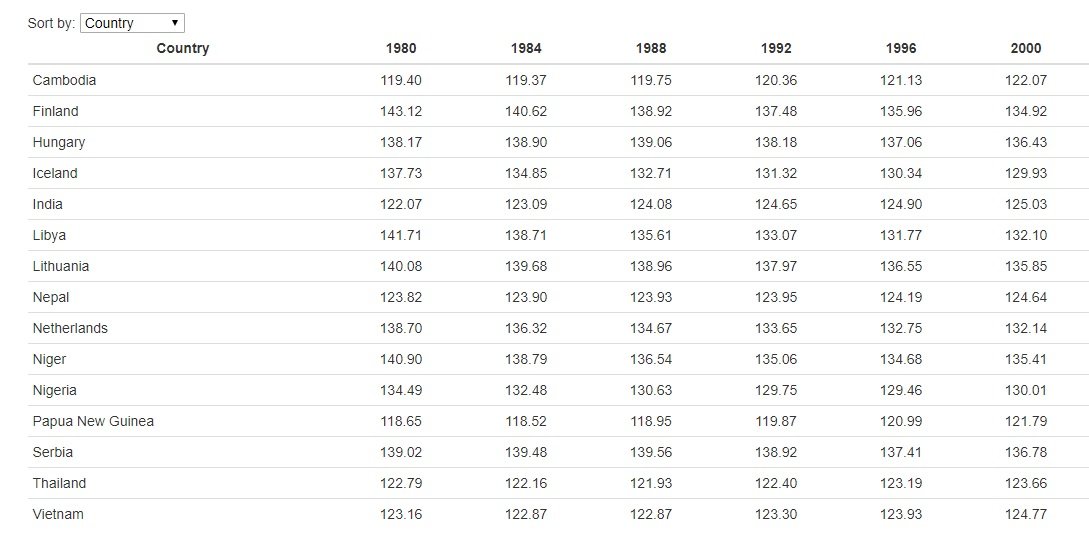The width and height of the screenshot is (1089, 535).
Task: Select the 1992 column header
Action: (x=776, y=48)
